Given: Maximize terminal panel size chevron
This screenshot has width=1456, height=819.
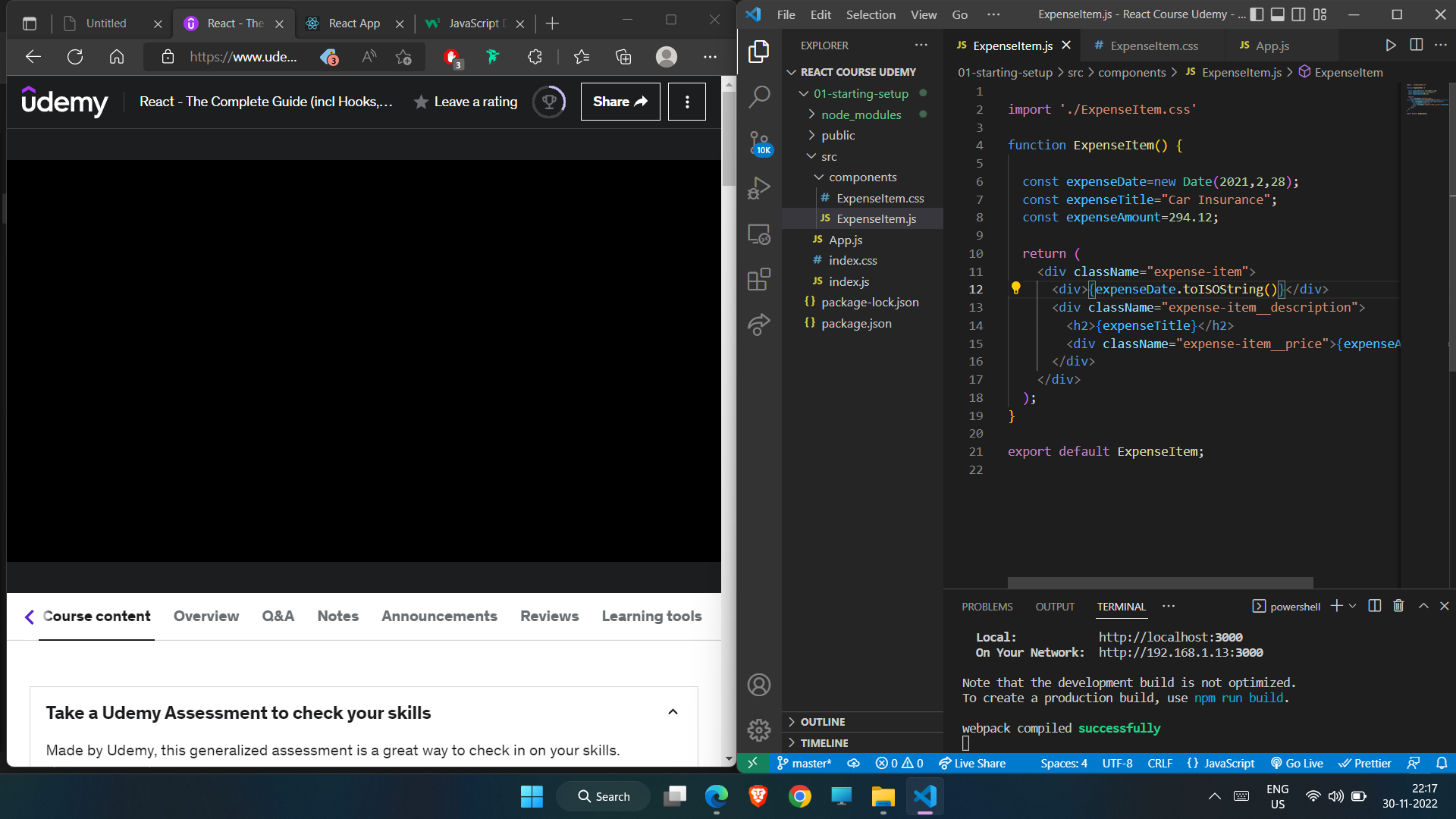Looking at the screenshot, I should [x=1423, y=606].
